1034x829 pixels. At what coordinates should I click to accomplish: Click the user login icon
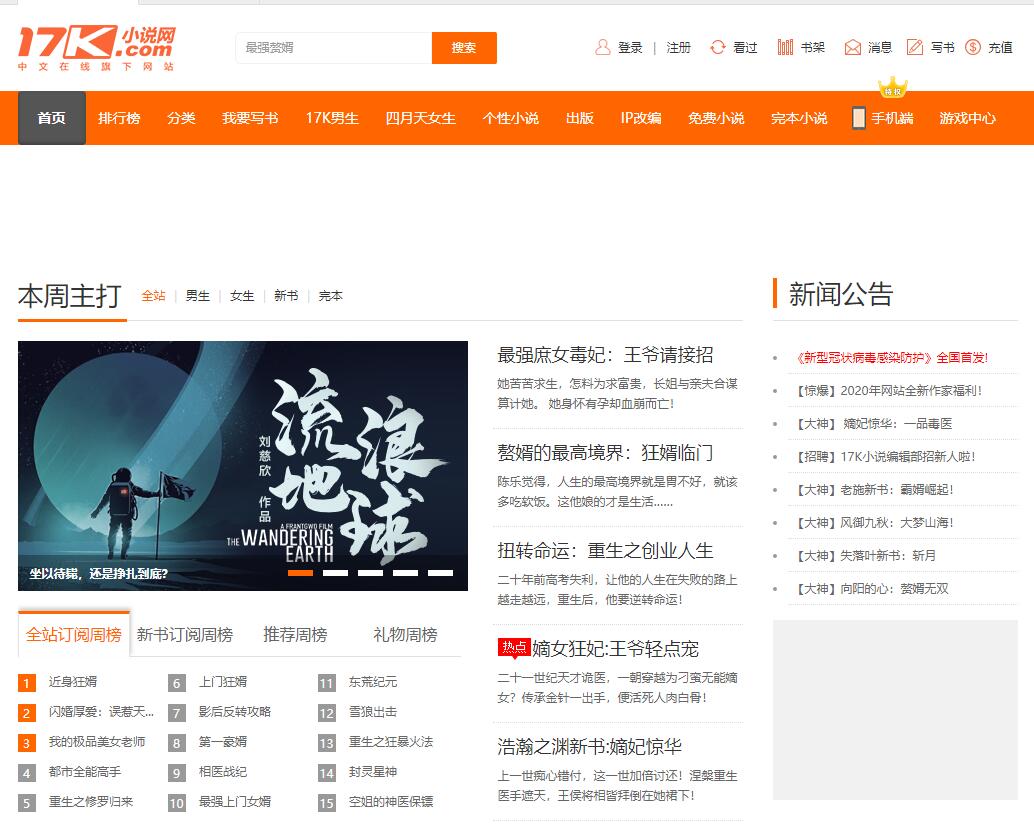(602, 47)
